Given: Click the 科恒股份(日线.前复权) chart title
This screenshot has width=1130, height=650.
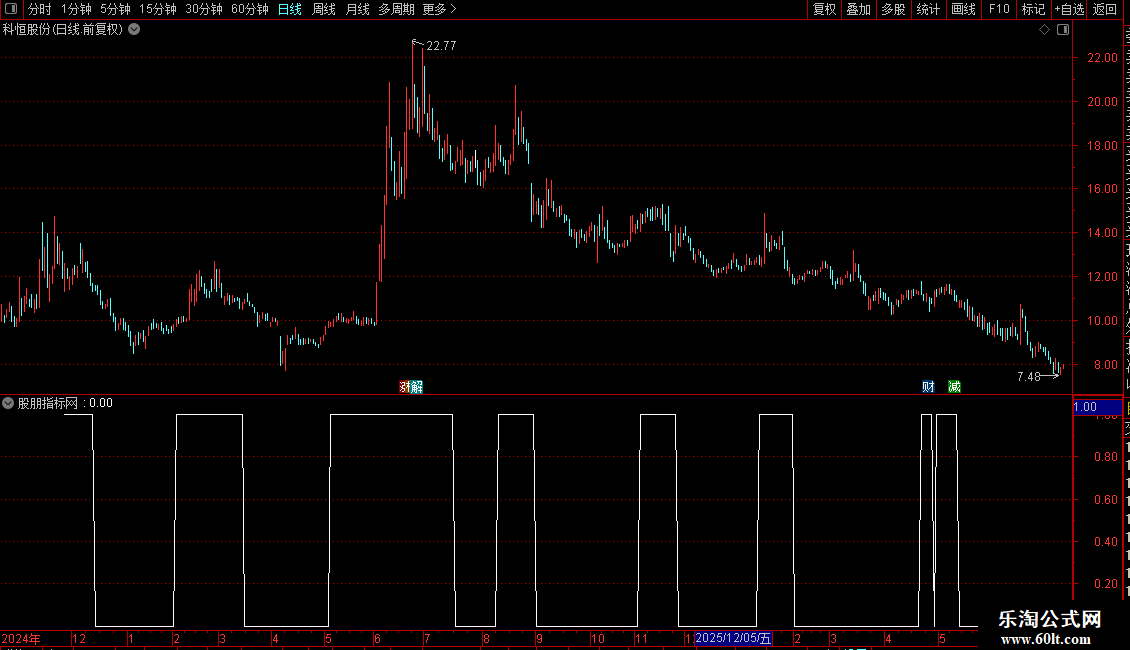Looking at the screenshot, I should click(63, 30).
